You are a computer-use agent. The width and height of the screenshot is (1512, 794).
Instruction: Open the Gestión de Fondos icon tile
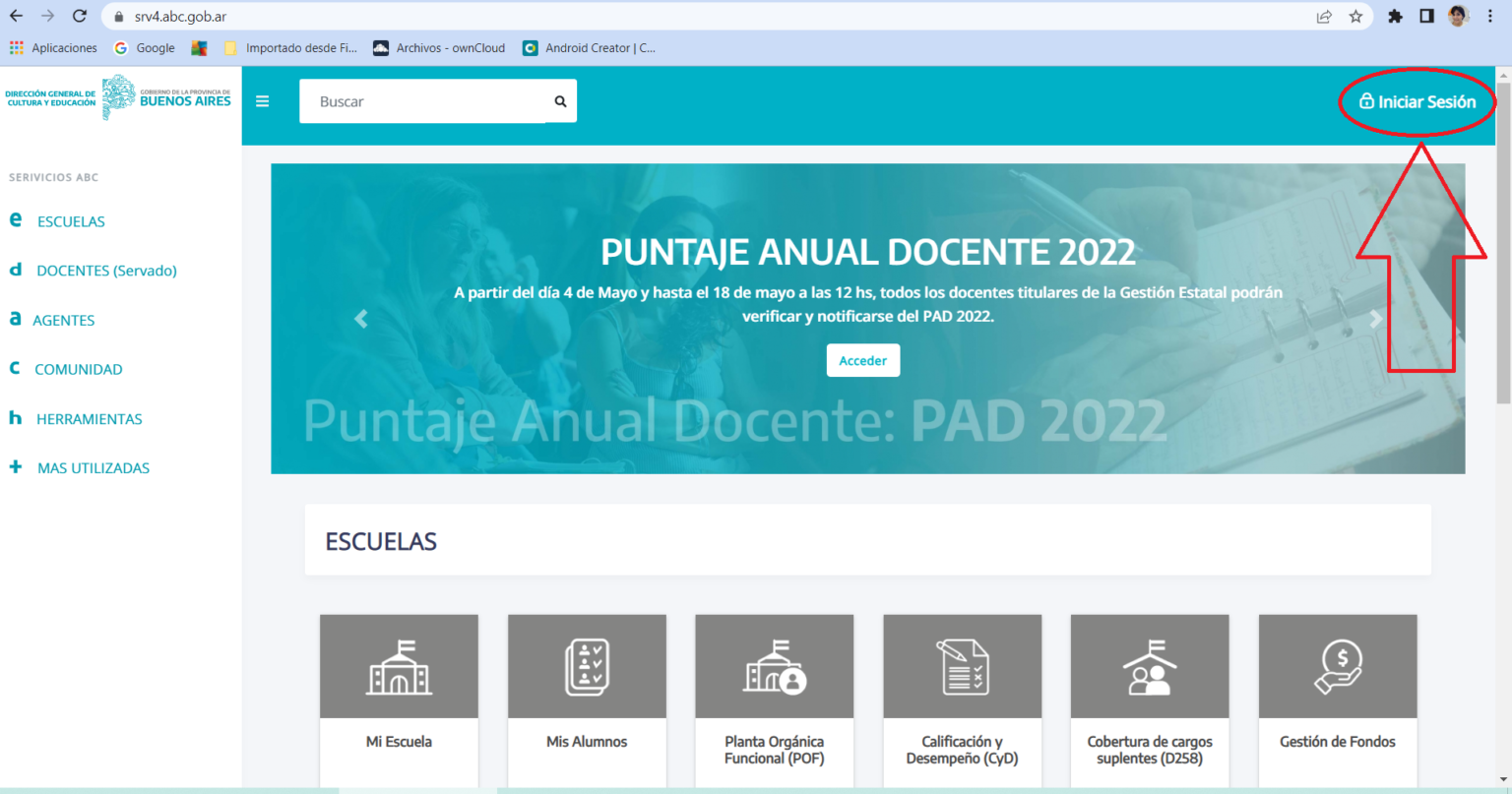1338,667
